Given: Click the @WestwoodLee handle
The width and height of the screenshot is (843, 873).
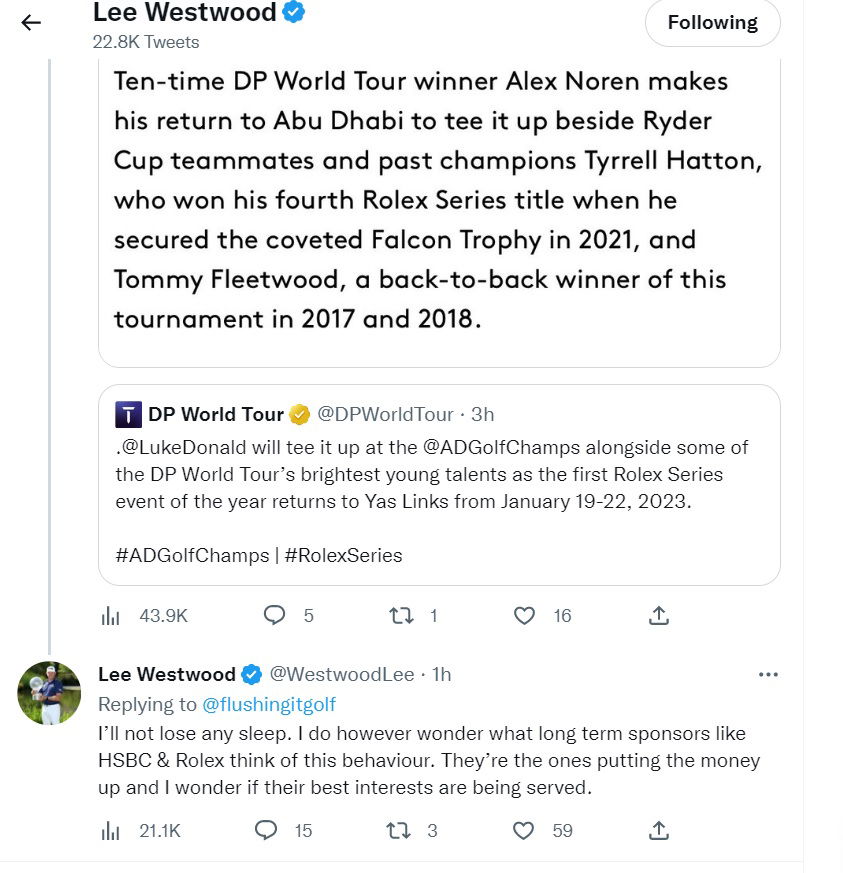Looking at the screenshot, I should tap(342, 675).
